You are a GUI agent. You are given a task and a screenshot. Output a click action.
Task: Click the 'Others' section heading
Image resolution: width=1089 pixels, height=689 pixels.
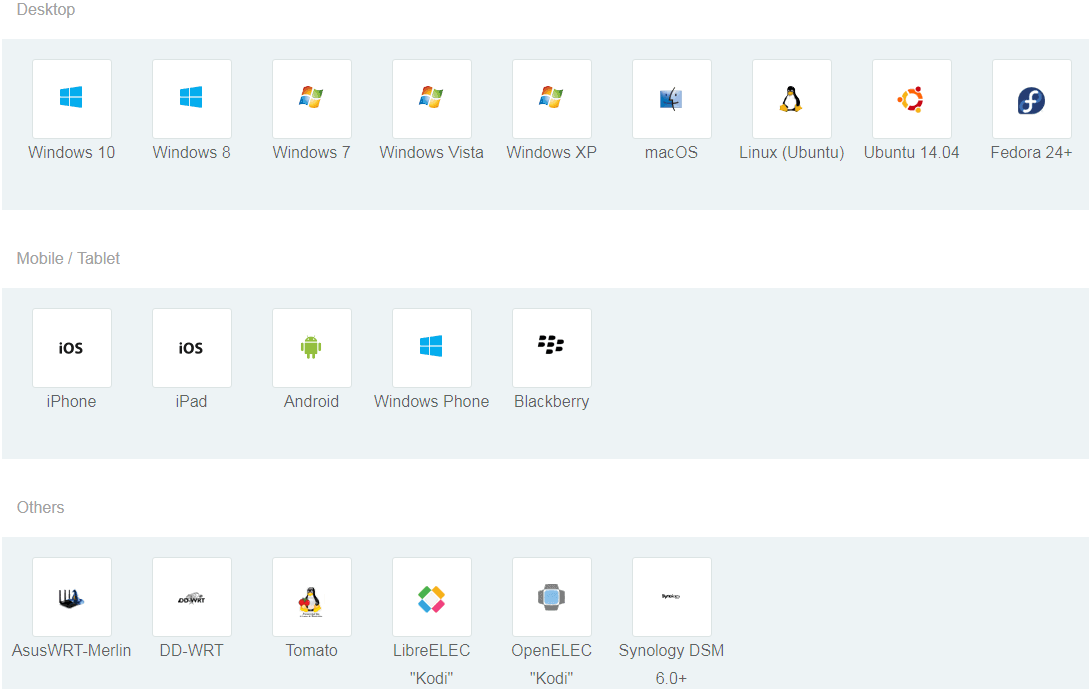pyautogui.click(x=40, y=508)
